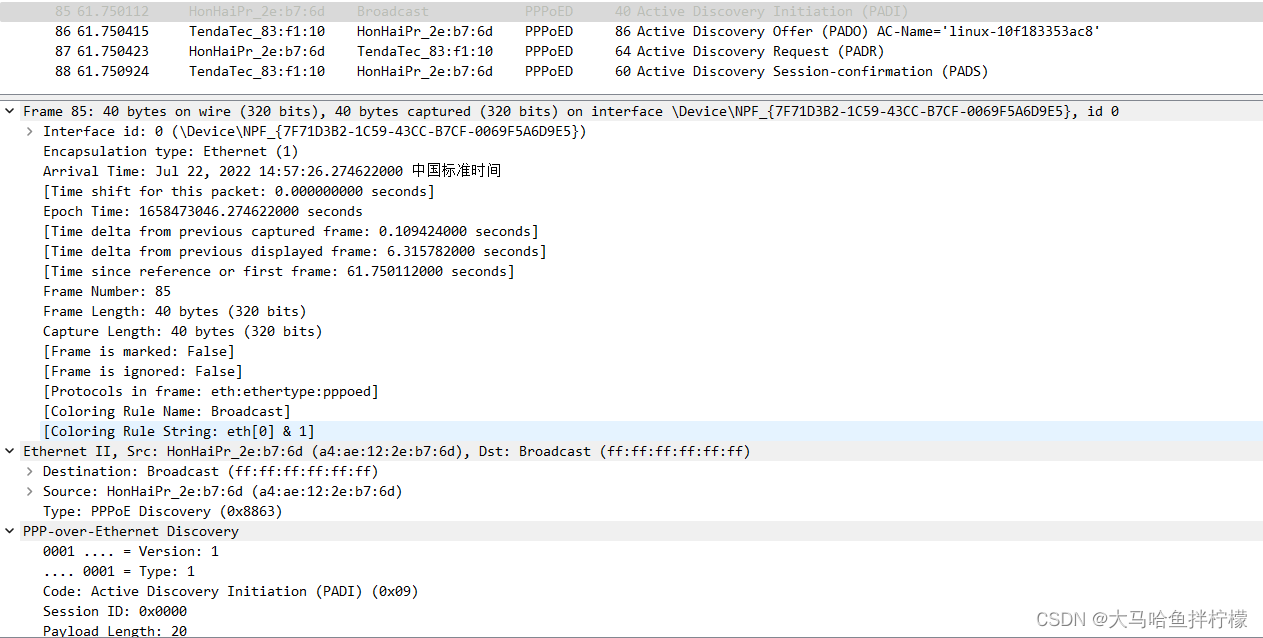Collapse the Ethernet II section
This screenshot has height=638, width=1263.
(x=10, y=452)
